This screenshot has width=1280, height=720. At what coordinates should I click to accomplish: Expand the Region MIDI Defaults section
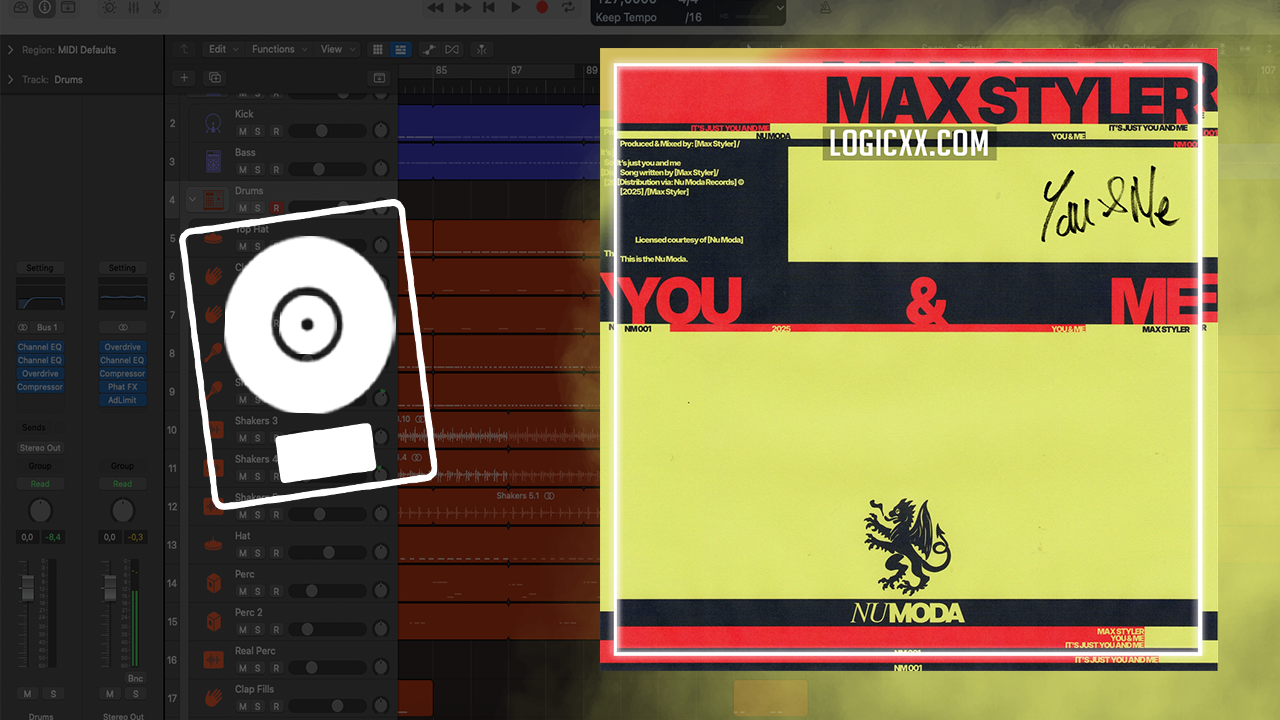(x=10, y=50)
